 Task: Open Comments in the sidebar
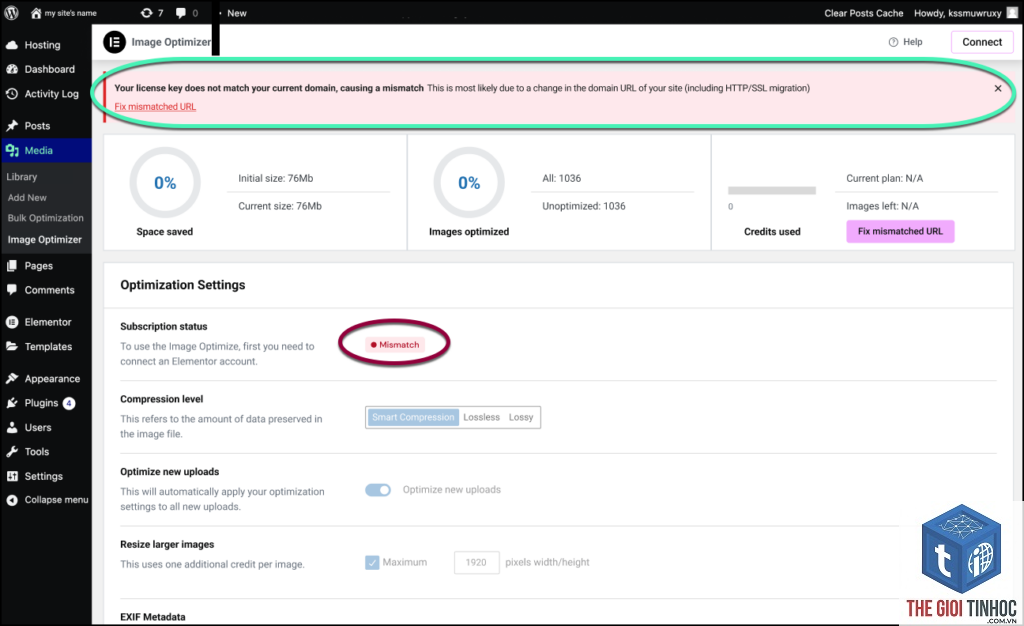(50, 290)
